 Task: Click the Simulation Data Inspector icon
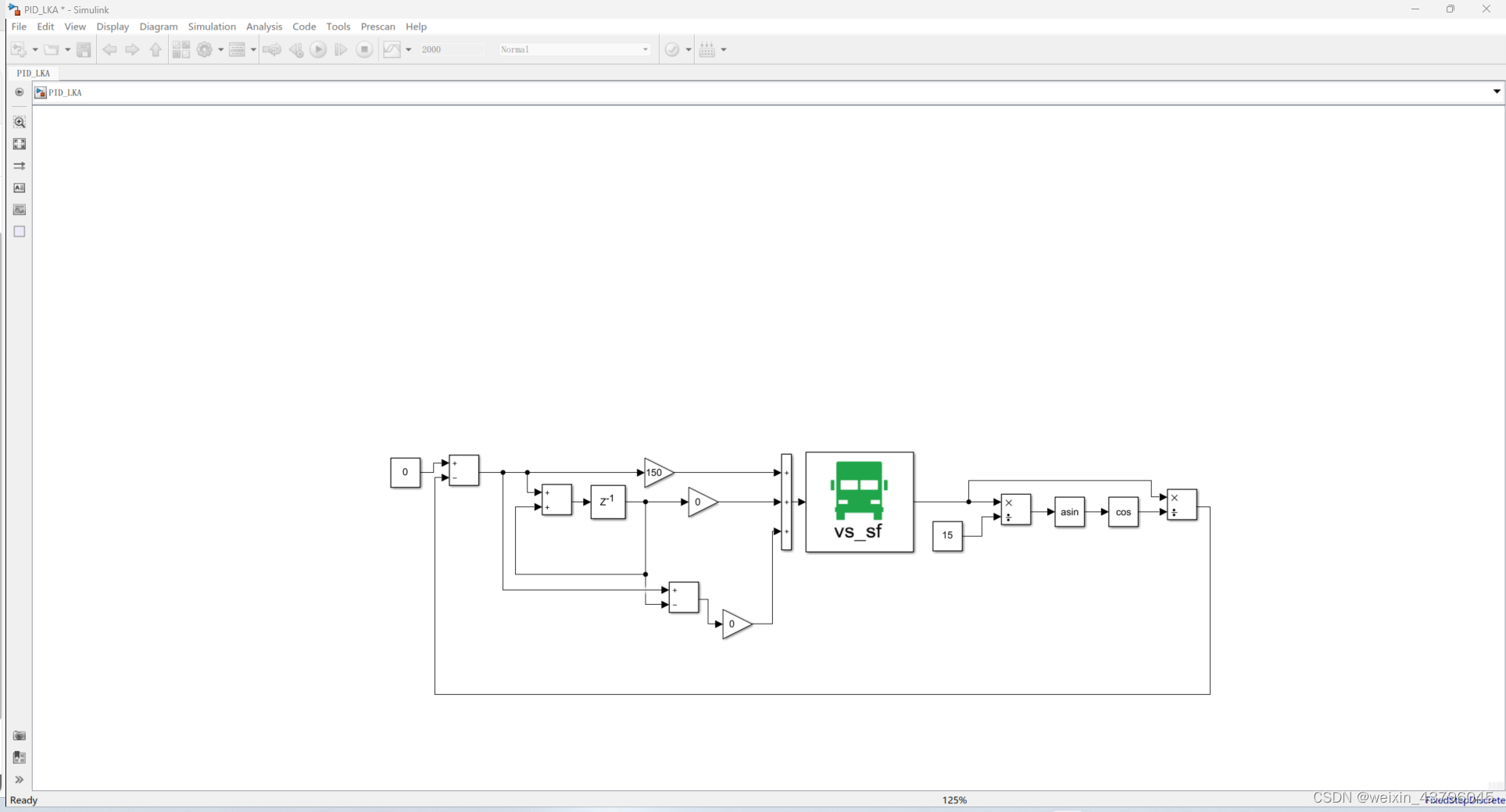pyautogui.click(x=392, y=49)
